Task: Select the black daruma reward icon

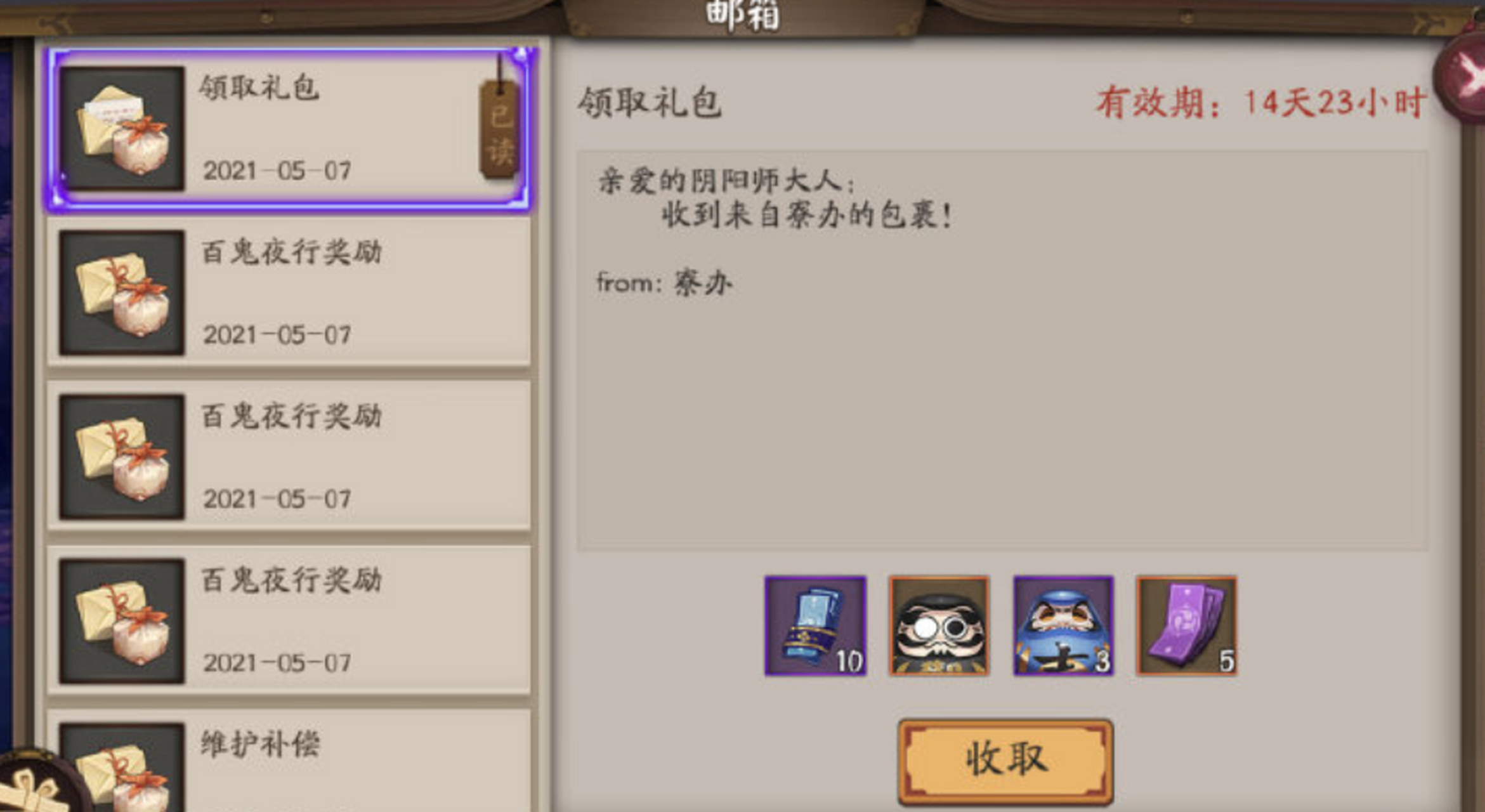Action: (939, 625)
